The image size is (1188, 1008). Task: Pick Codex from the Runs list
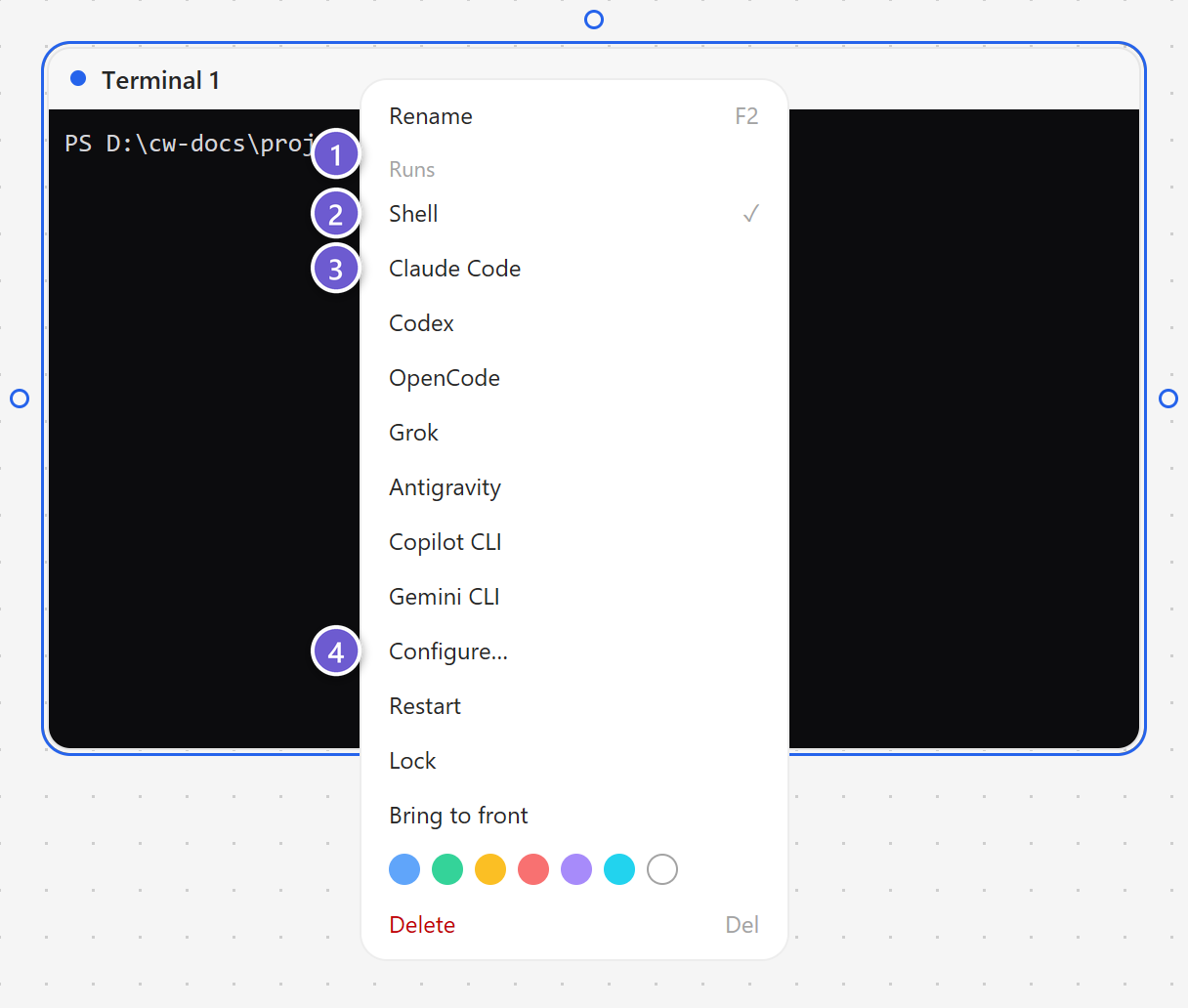pyautogui.click(x=574, y=323)
